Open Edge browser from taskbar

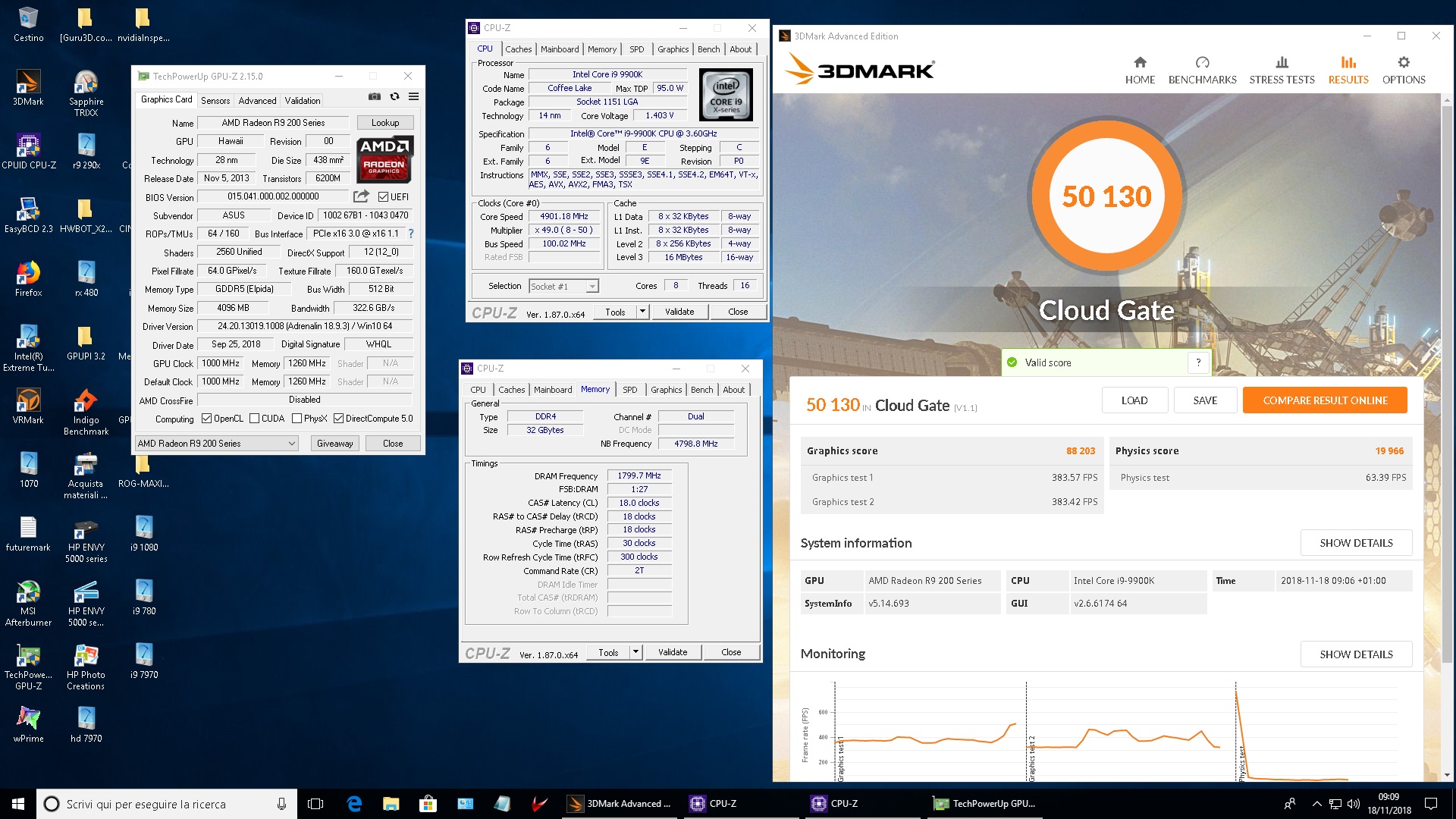click(x=354, y=804)
